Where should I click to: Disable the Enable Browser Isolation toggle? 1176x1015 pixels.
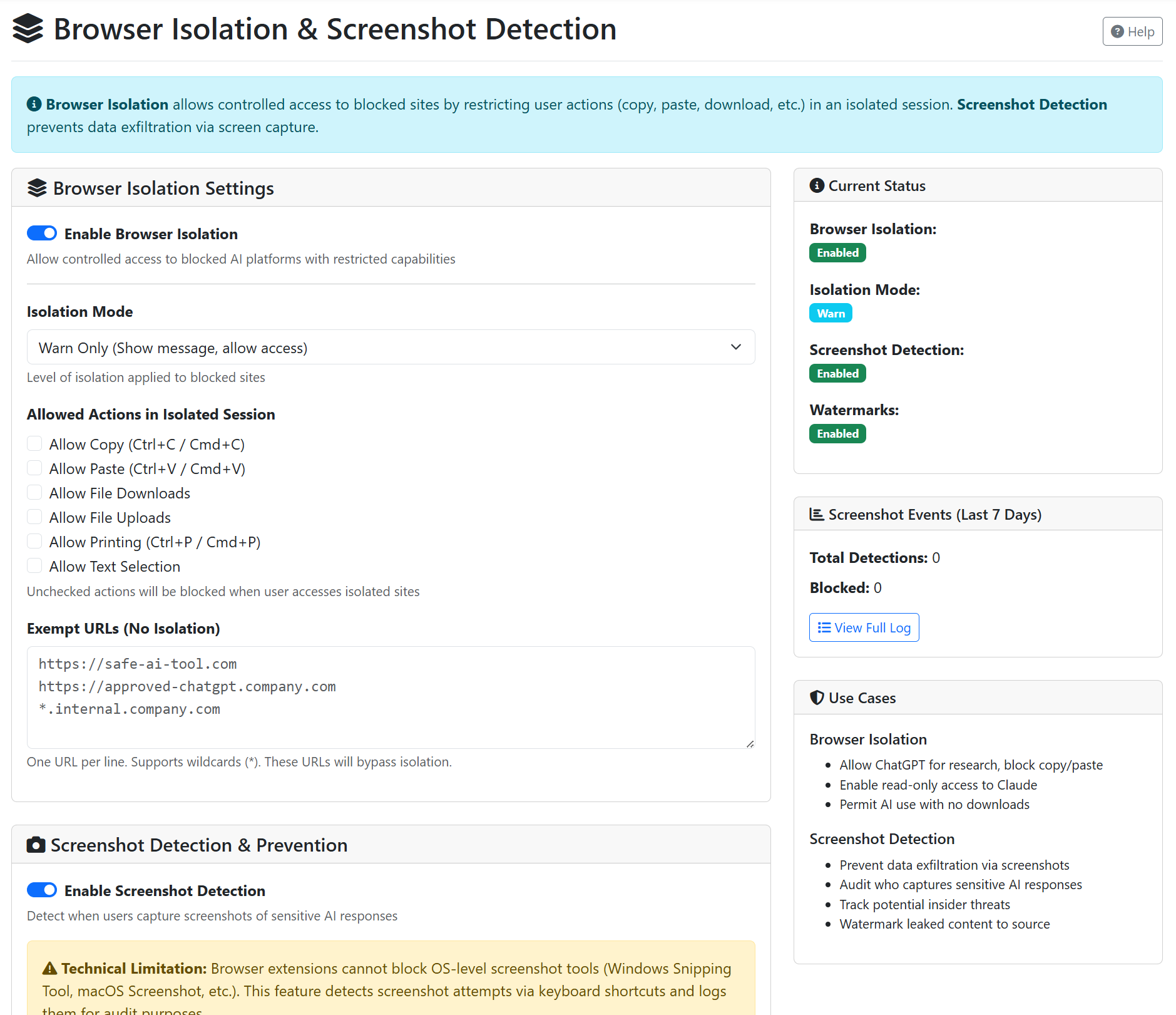click(41, 233)
